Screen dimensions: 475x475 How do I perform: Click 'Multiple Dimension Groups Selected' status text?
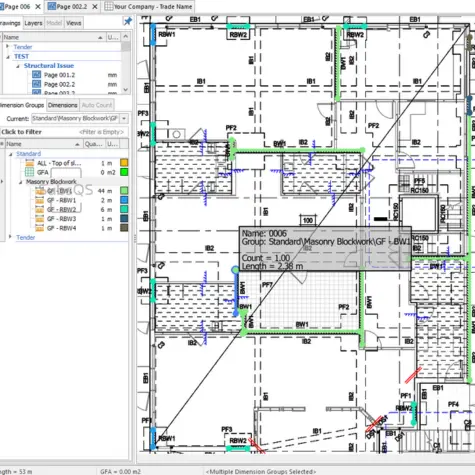261,471
